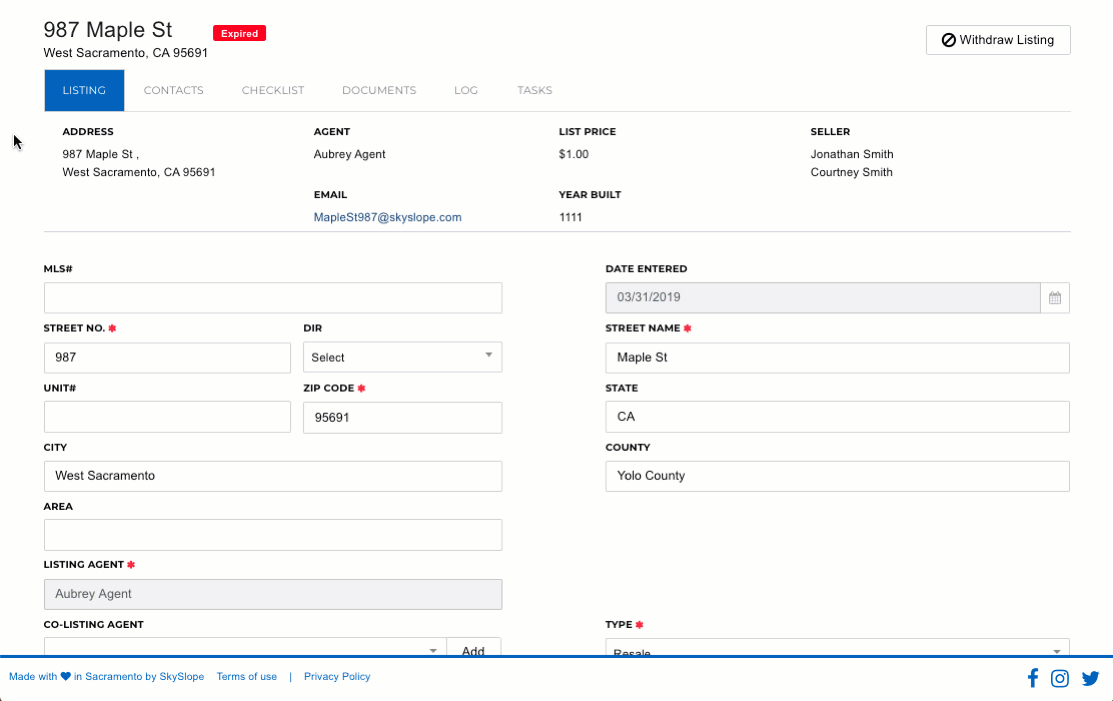Open the Date Entered calendar icon
This screenshot has height=701, width=1113.
coord(1055,298)
